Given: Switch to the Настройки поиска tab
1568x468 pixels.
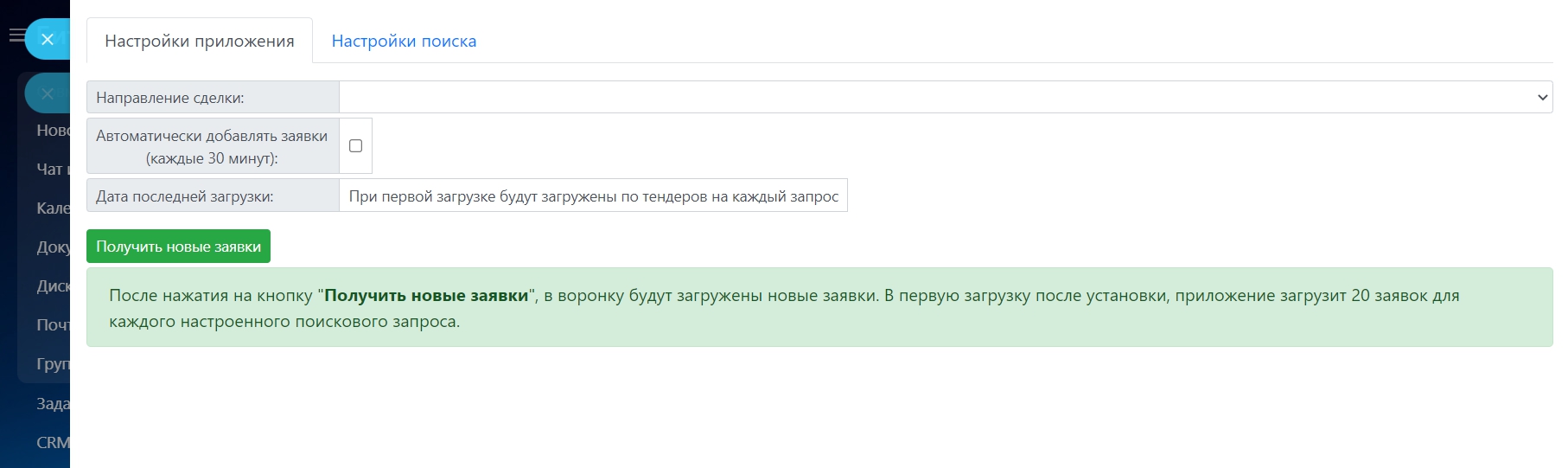Looking at the screenshot, I should point(404,42).
